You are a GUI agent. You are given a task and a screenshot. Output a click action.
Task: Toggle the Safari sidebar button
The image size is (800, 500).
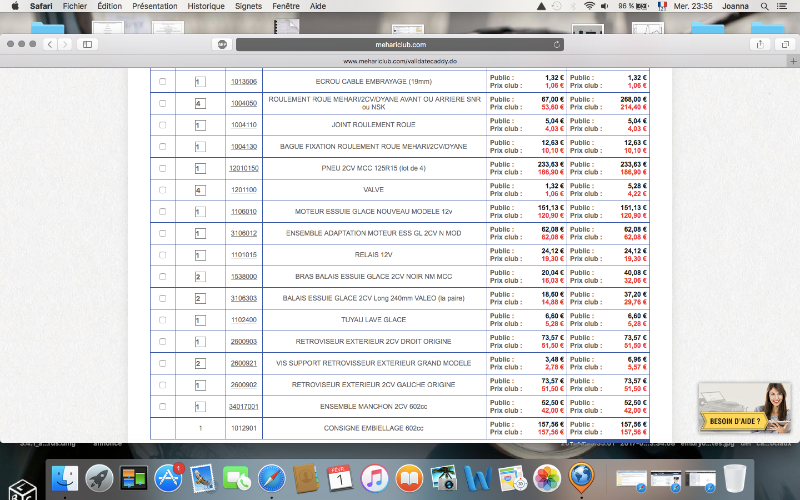coord(87,44)
